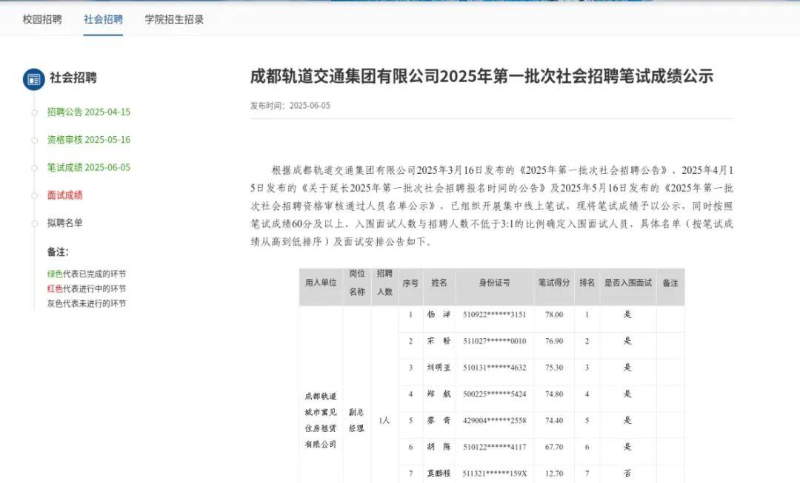
Task: Click the timeline dot beside 笔试成绩
Action: [x=34, y=168]
